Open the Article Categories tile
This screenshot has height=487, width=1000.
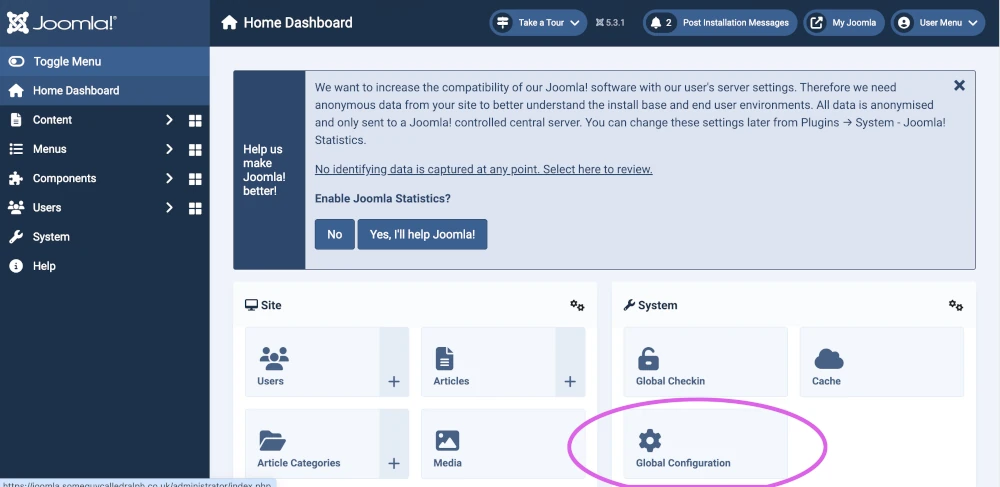pos(312,444)
